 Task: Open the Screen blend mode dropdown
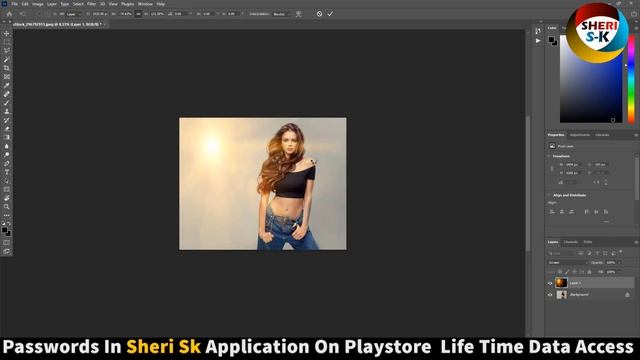click(x=567, y=262)
